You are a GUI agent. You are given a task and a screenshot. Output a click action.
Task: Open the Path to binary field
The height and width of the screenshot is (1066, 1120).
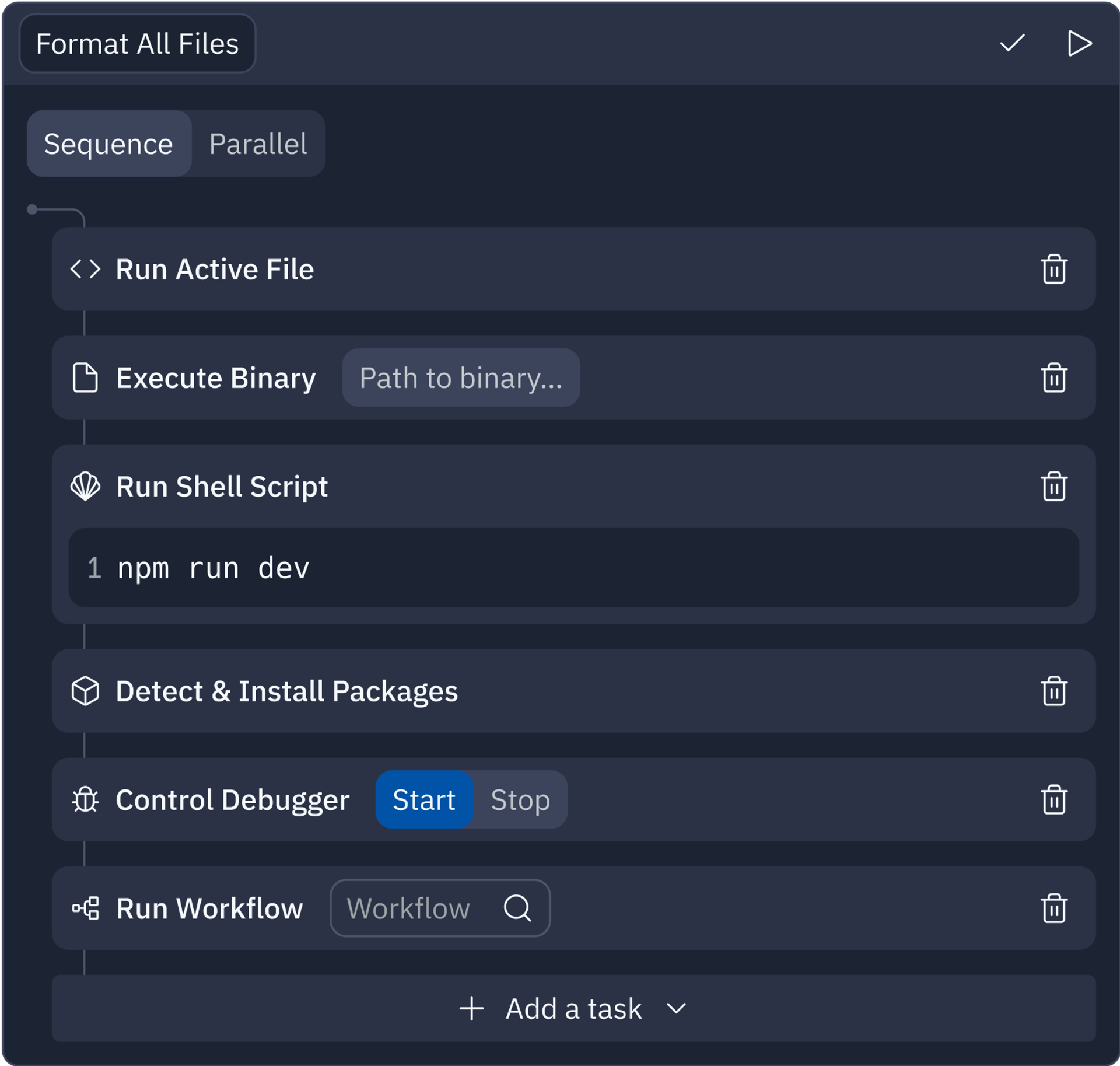click(461, 378)
